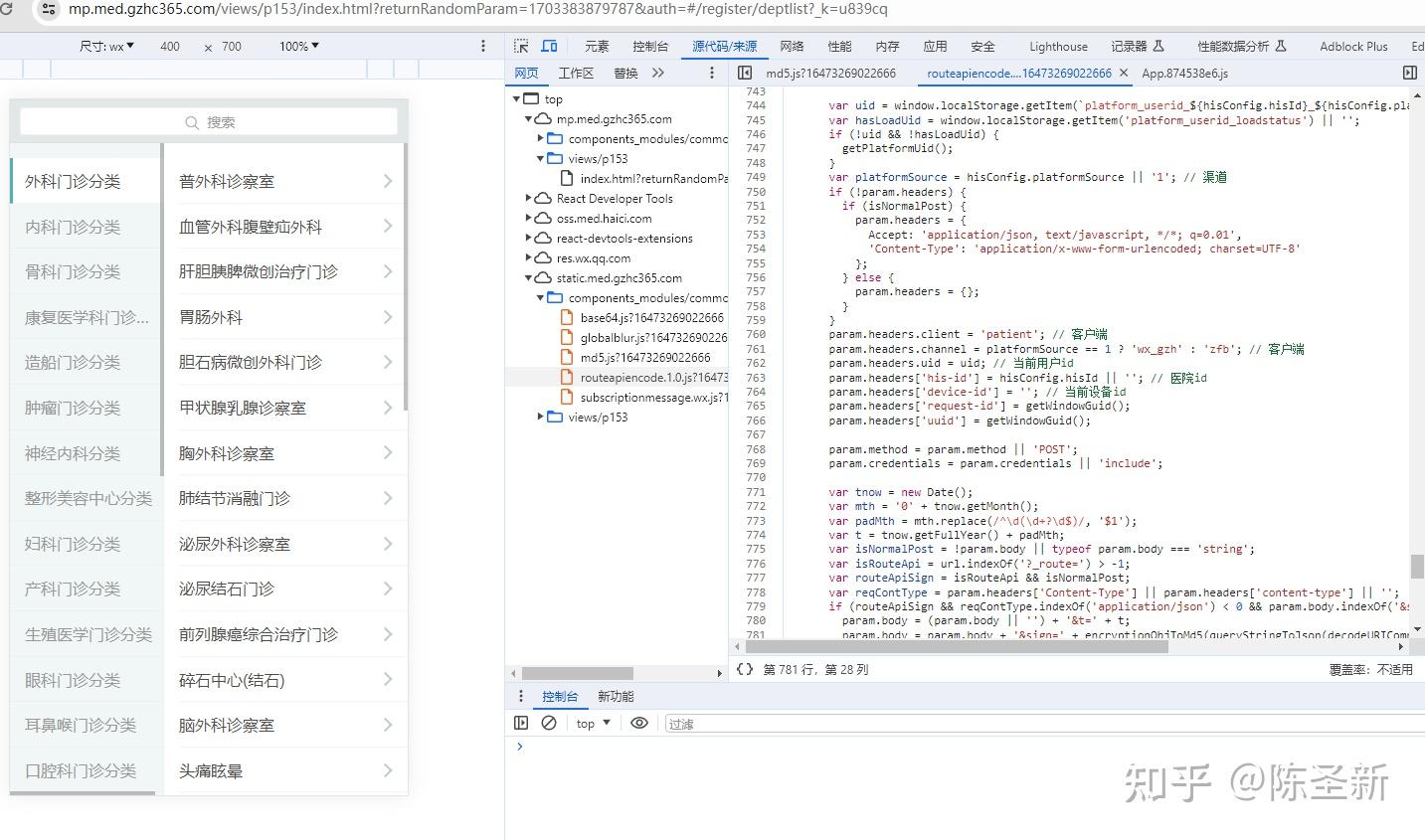
Task: Select 内科门诊分类 category
Action: (86, 227)
